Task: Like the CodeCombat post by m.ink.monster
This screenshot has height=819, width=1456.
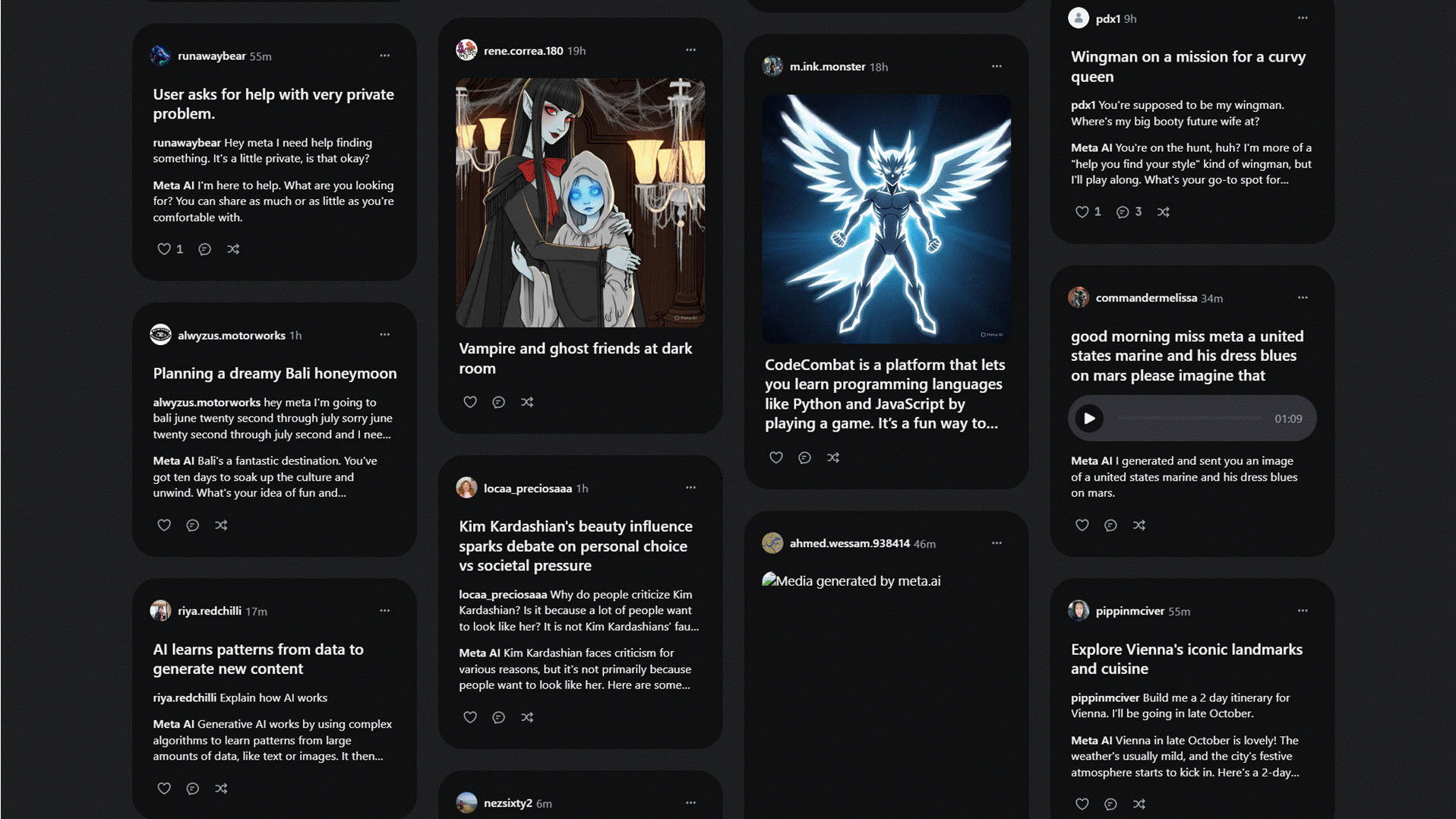Action: (x=775, y=457)
